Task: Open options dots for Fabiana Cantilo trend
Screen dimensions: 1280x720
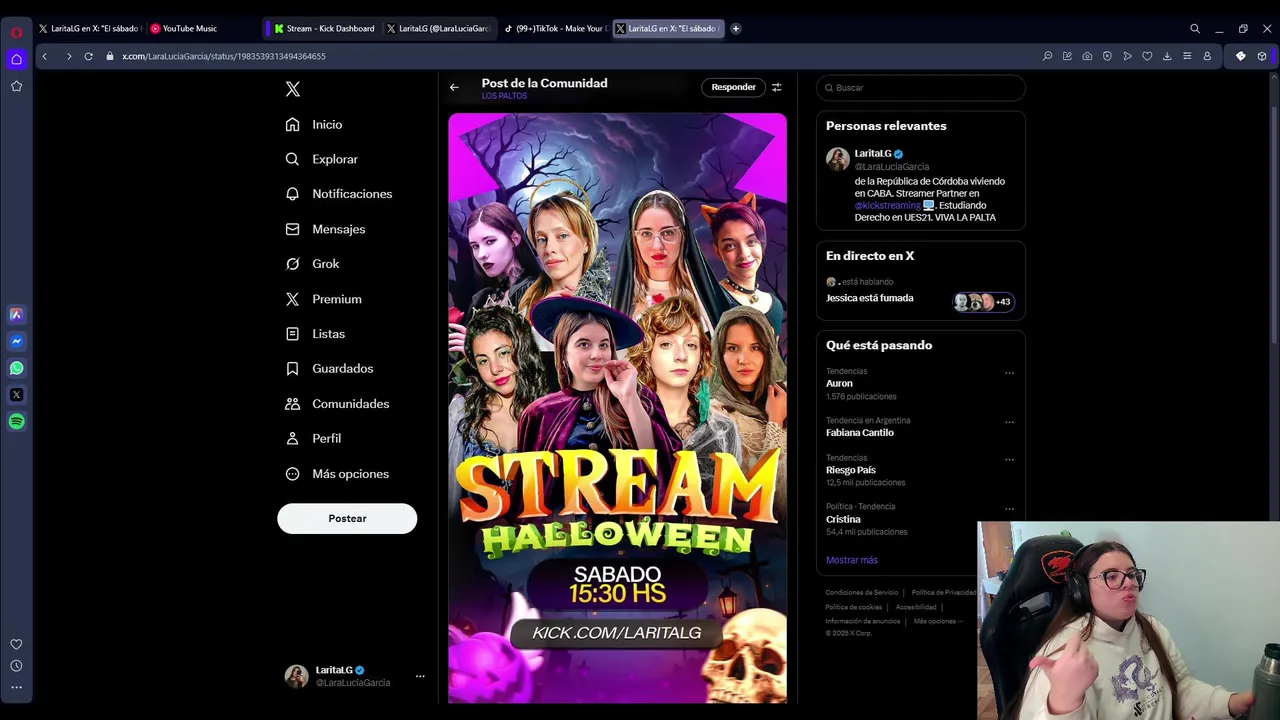Action: (x=1009, y=422)
